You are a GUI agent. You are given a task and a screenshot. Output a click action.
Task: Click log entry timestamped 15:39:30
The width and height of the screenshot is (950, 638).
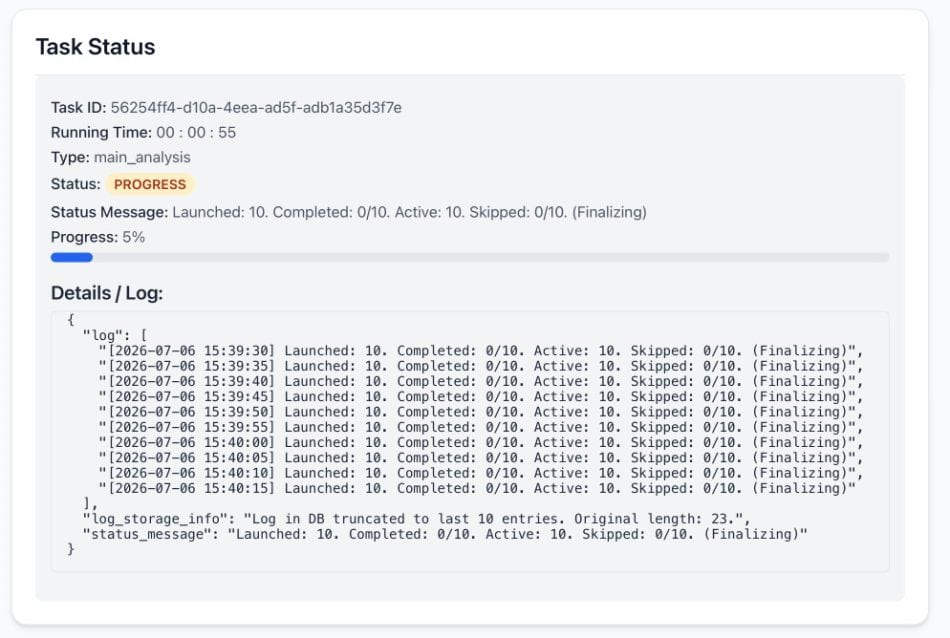click(x=480, y=351)
